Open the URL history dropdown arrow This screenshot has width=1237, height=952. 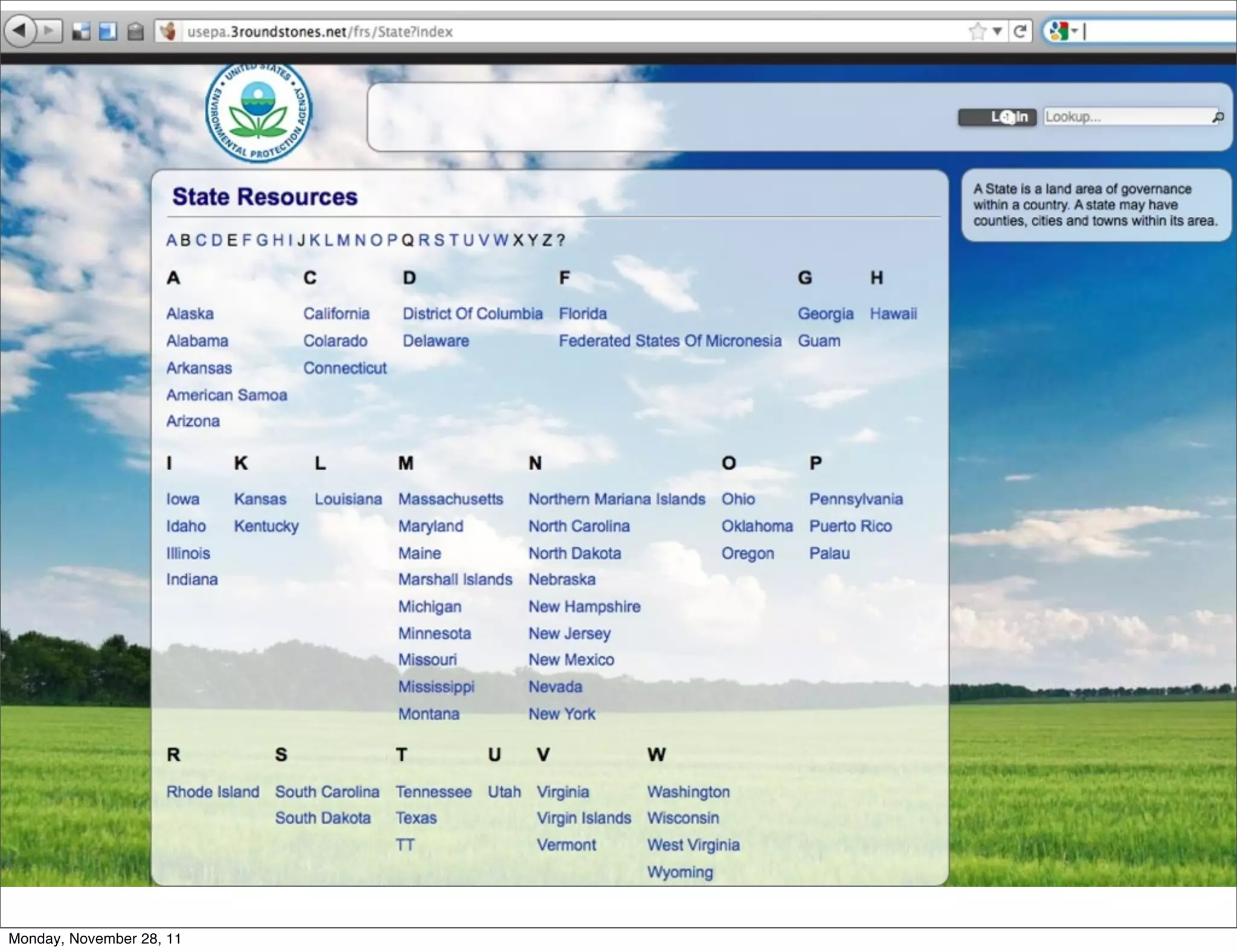point(997,31)
